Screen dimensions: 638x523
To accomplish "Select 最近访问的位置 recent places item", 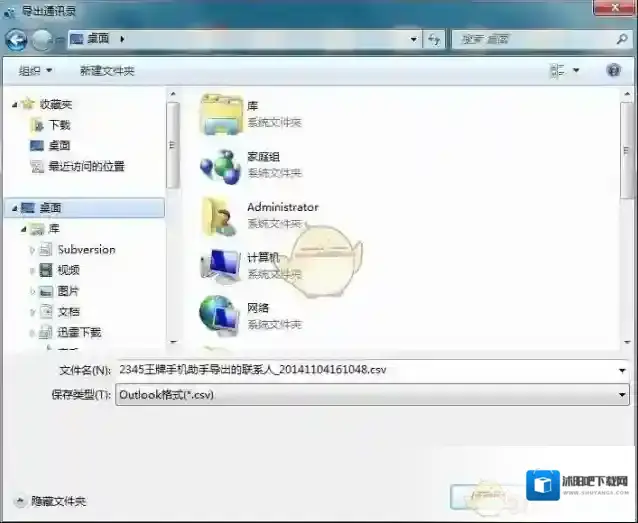I will [86, 166].
